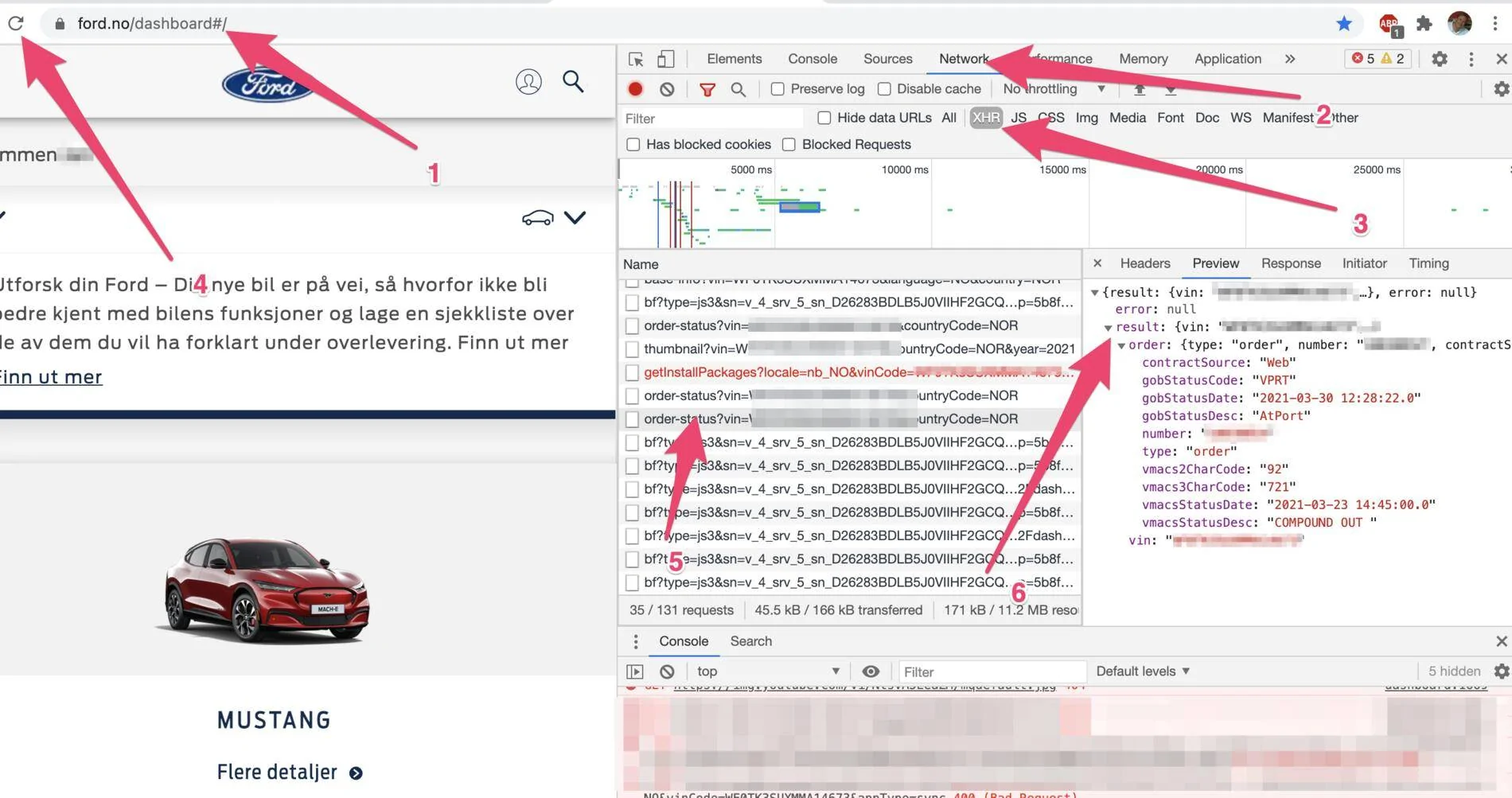The height and width of the screenshot is (798, 1512).
Task: Expand the vehicle selector chevron on Ford page
Action: [x=575, y=217]
